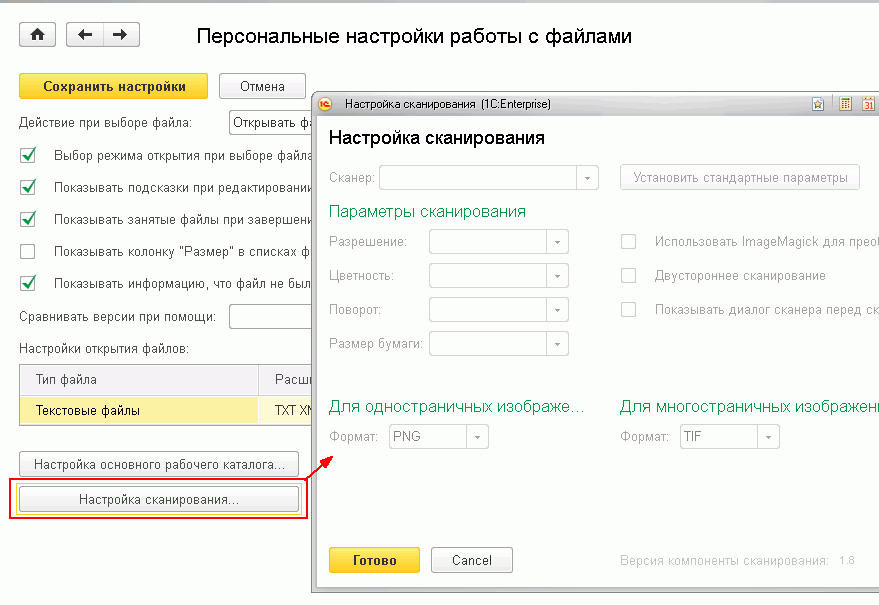Click the home navigation icon

click(x=37, y=33)
